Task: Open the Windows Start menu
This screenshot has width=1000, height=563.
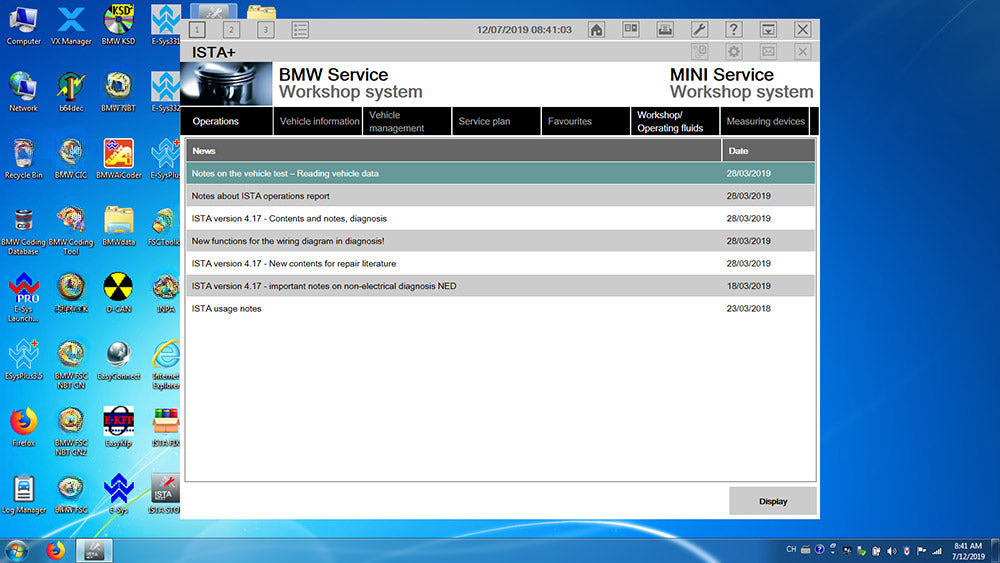Action: (x=16, y=550)
